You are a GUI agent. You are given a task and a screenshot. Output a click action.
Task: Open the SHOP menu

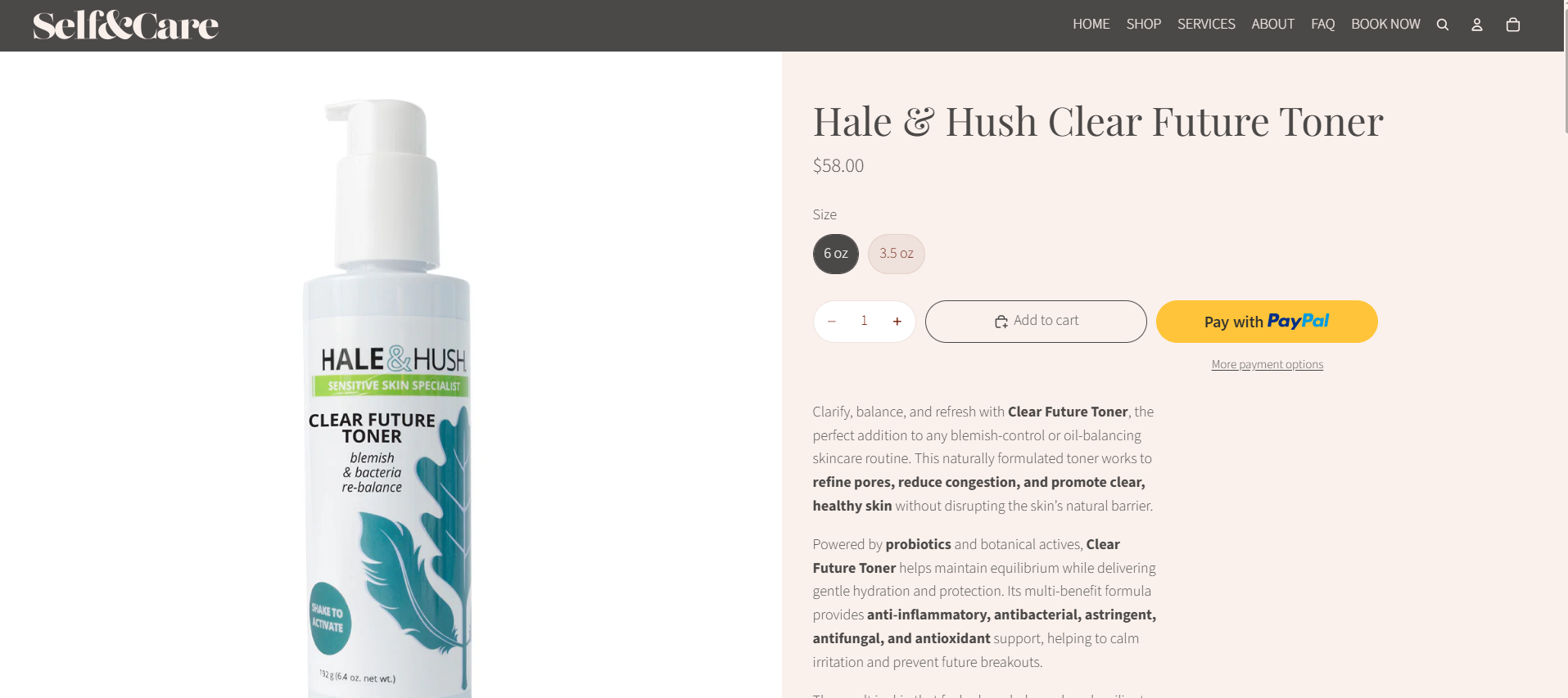click(1144, 25)
